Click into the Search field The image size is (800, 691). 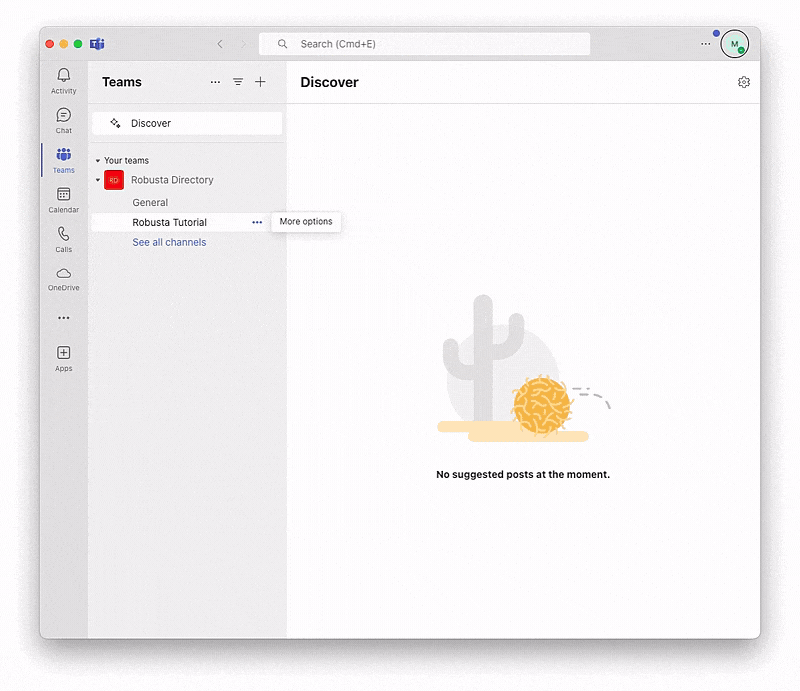pyautogui.click(x=424, y=44)
